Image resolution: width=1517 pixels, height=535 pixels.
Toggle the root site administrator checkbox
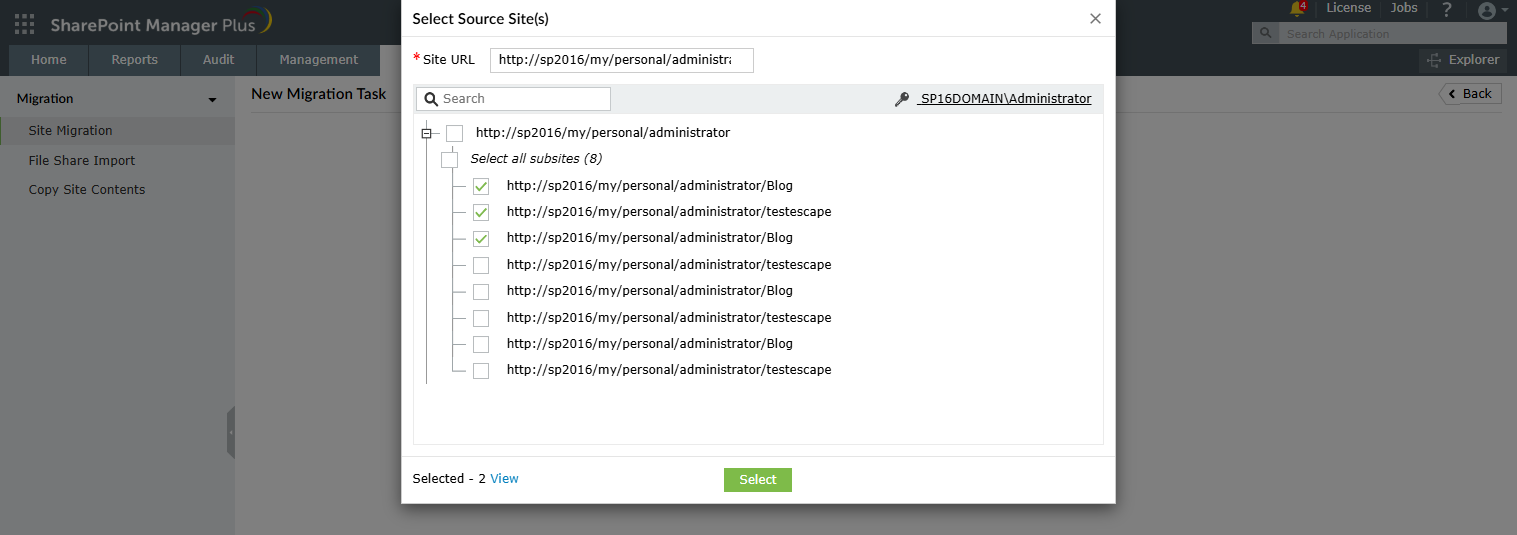[x=455, y=133]
